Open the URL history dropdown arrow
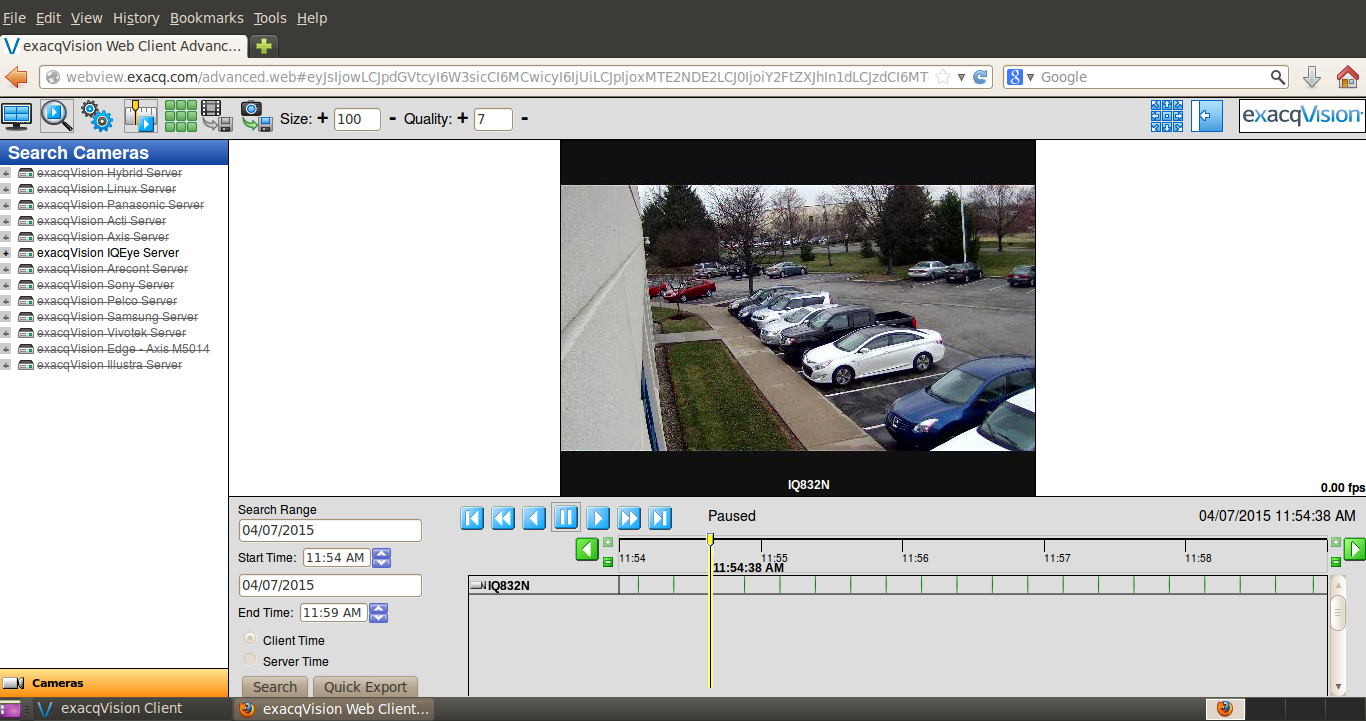Screen dimensions: 1366x721 (961, 77)
